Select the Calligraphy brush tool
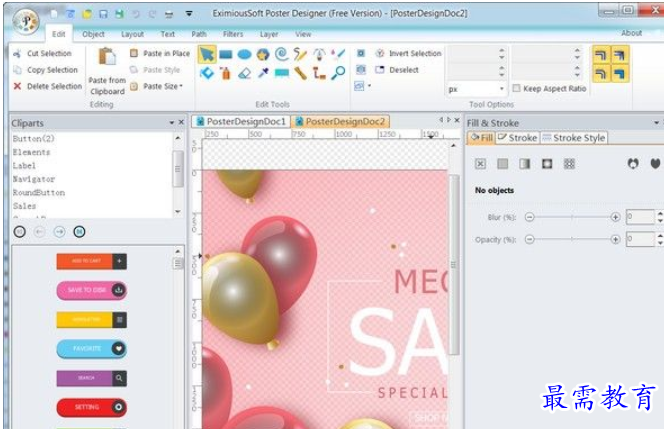 click(338, 54)
